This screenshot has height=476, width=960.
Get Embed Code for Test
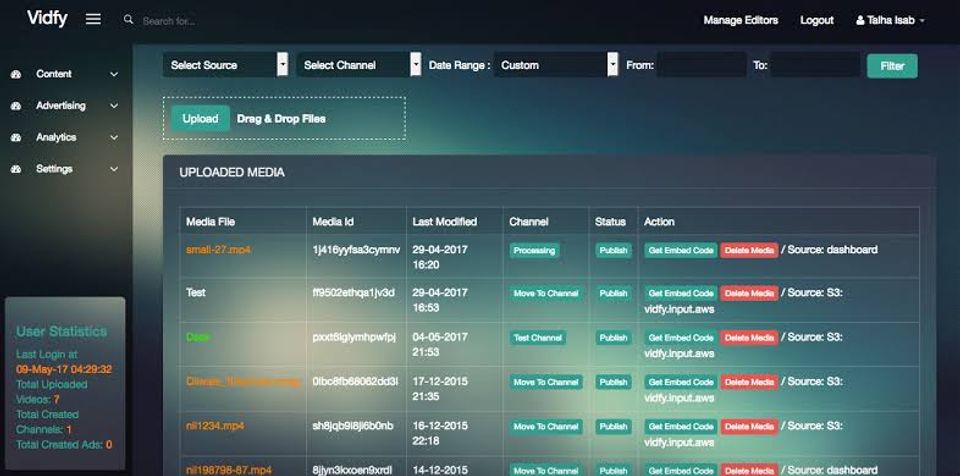(x=681, y=293)
